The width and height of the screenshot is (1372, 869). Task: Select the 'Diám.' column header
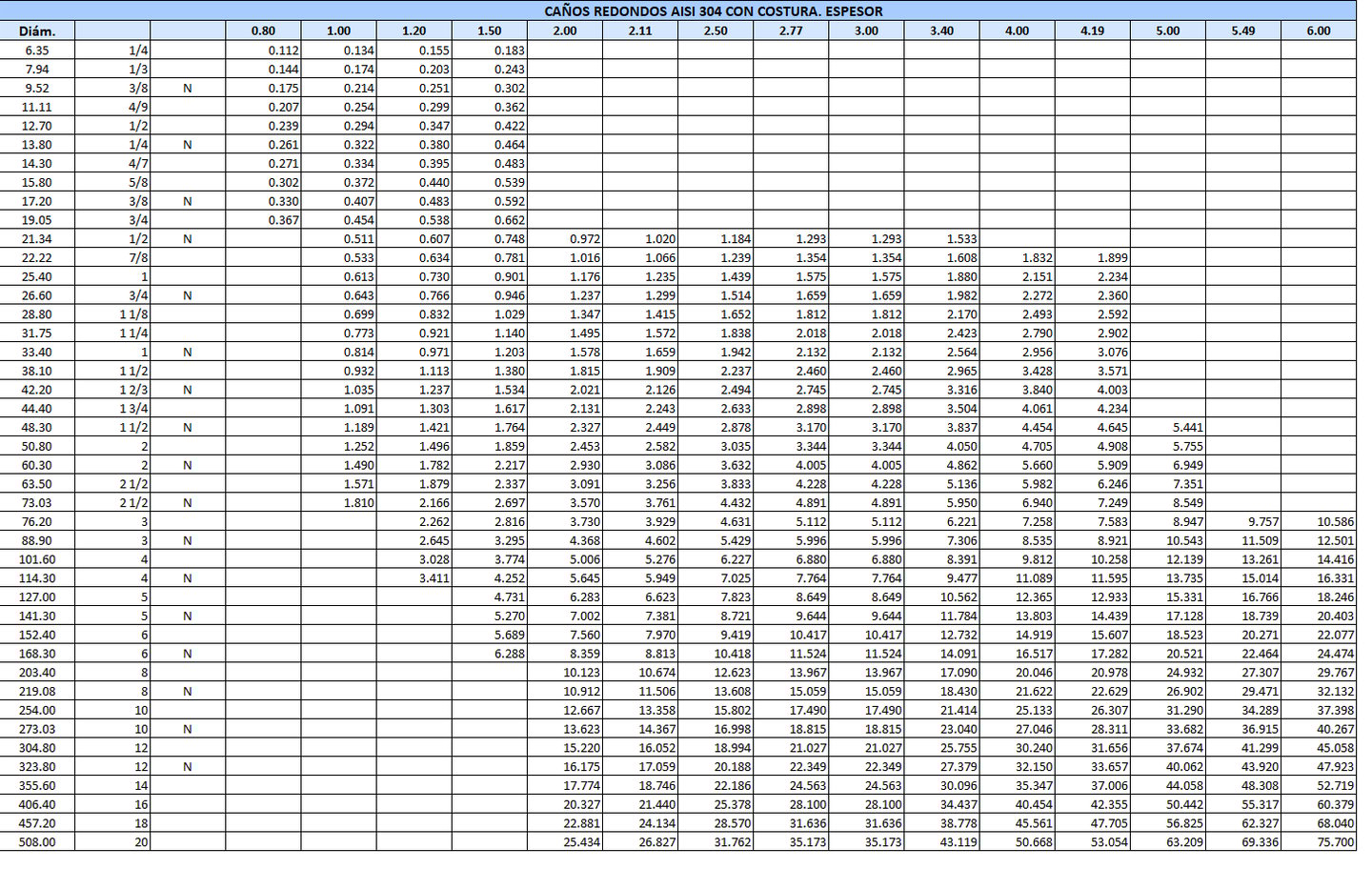click(x=37, y=30)
